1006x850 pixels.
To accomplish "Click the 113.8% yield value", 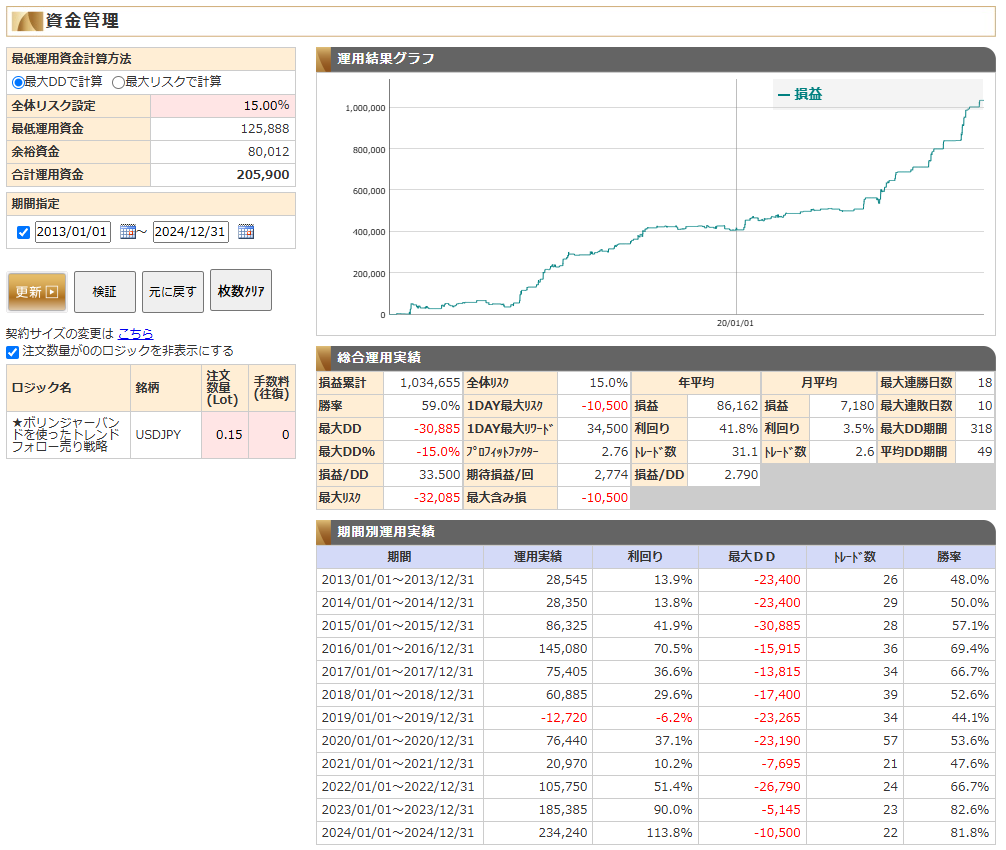I will coord(669,833).
